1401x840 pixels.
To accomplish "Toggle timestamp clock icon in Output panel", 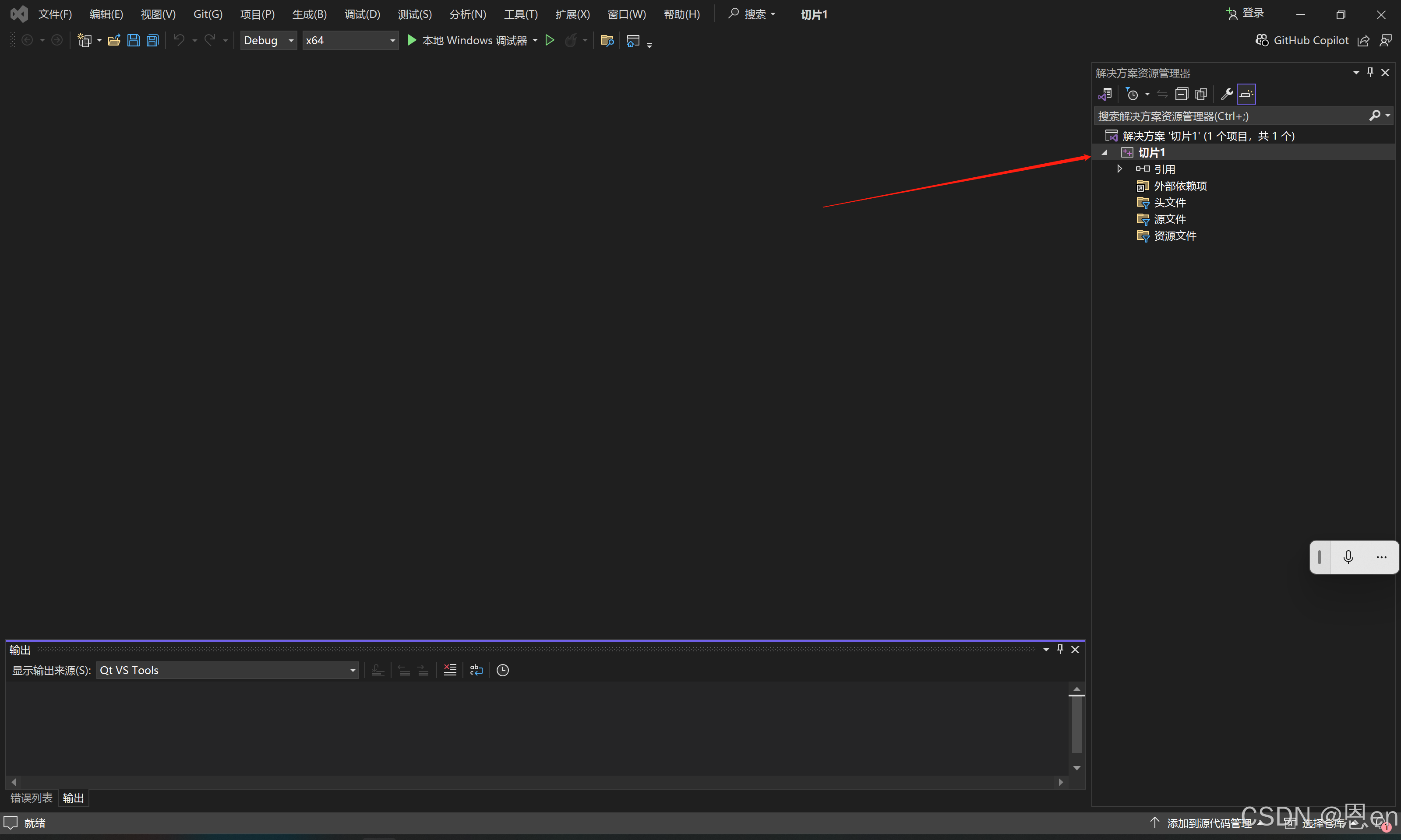I will [503, 670].
